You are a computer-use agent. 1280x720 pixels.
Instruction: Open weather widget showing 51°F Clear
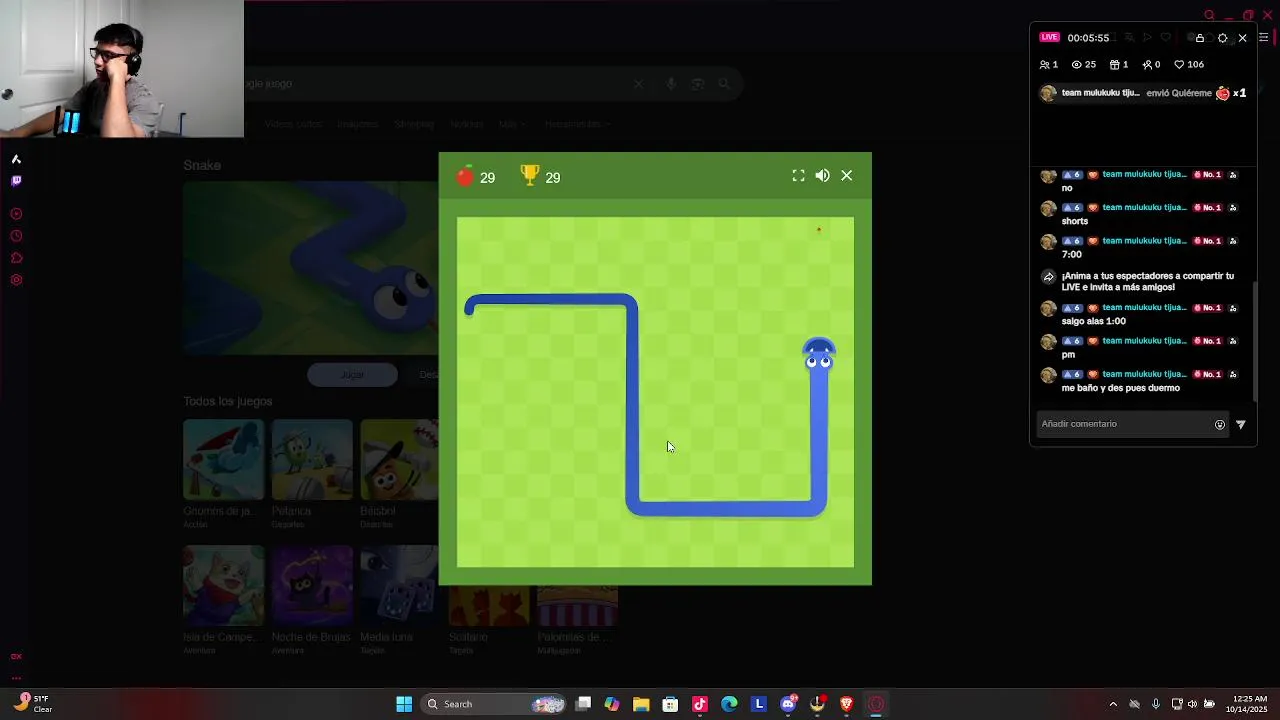tap(32, 704)
